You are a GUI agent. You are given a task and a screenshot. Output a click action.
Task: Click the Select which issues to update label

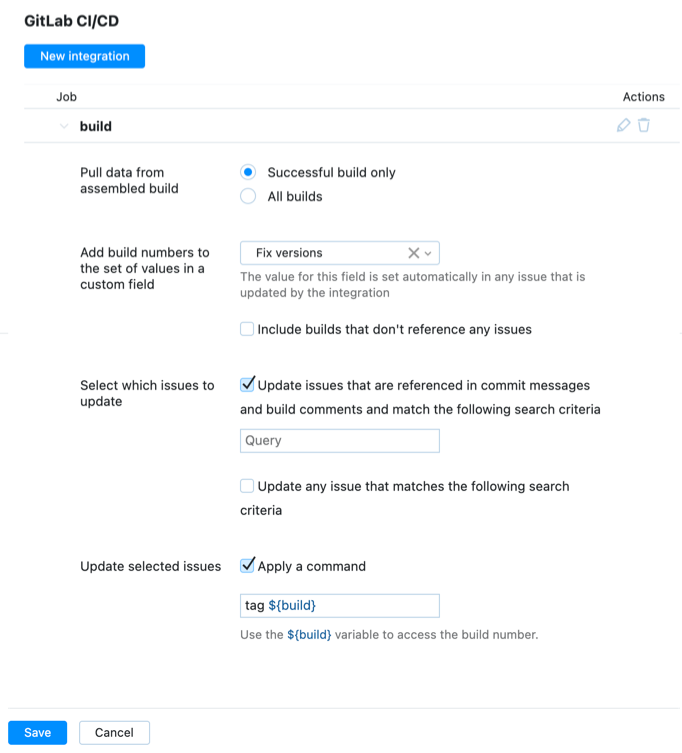147,393
